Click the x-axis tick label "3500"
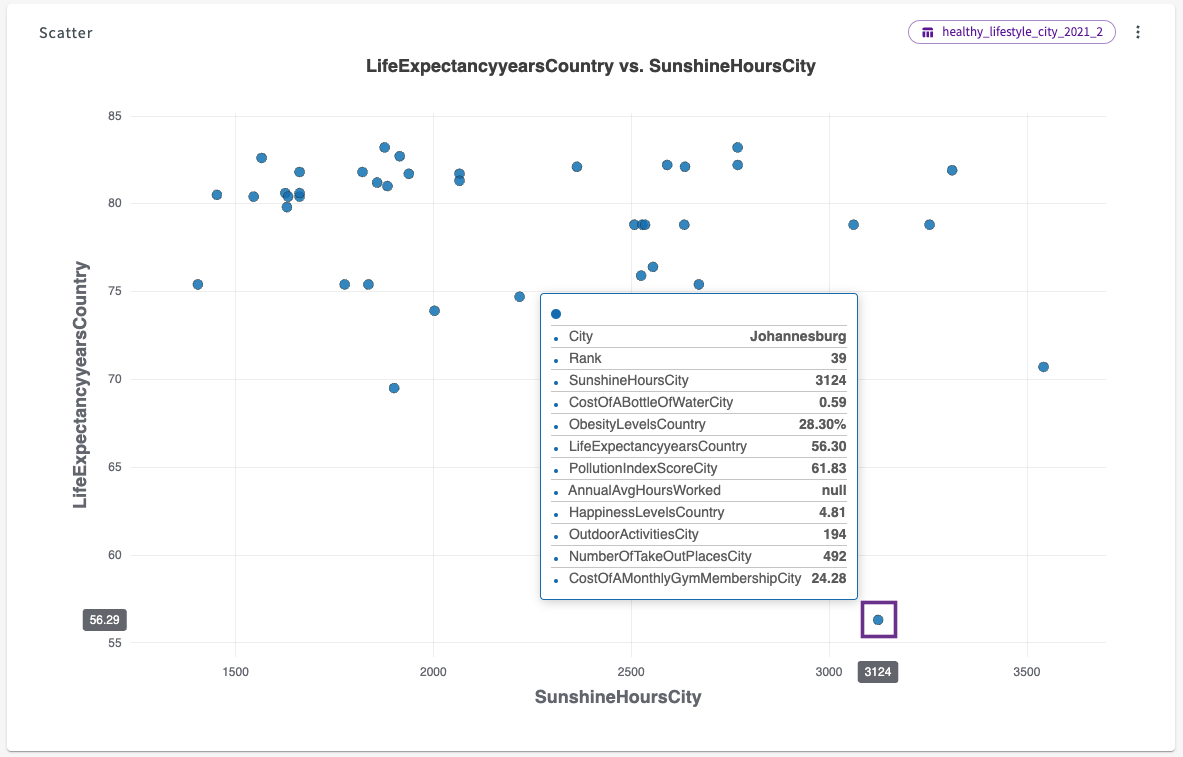 pyautogui.click(x=1027, y=672)
